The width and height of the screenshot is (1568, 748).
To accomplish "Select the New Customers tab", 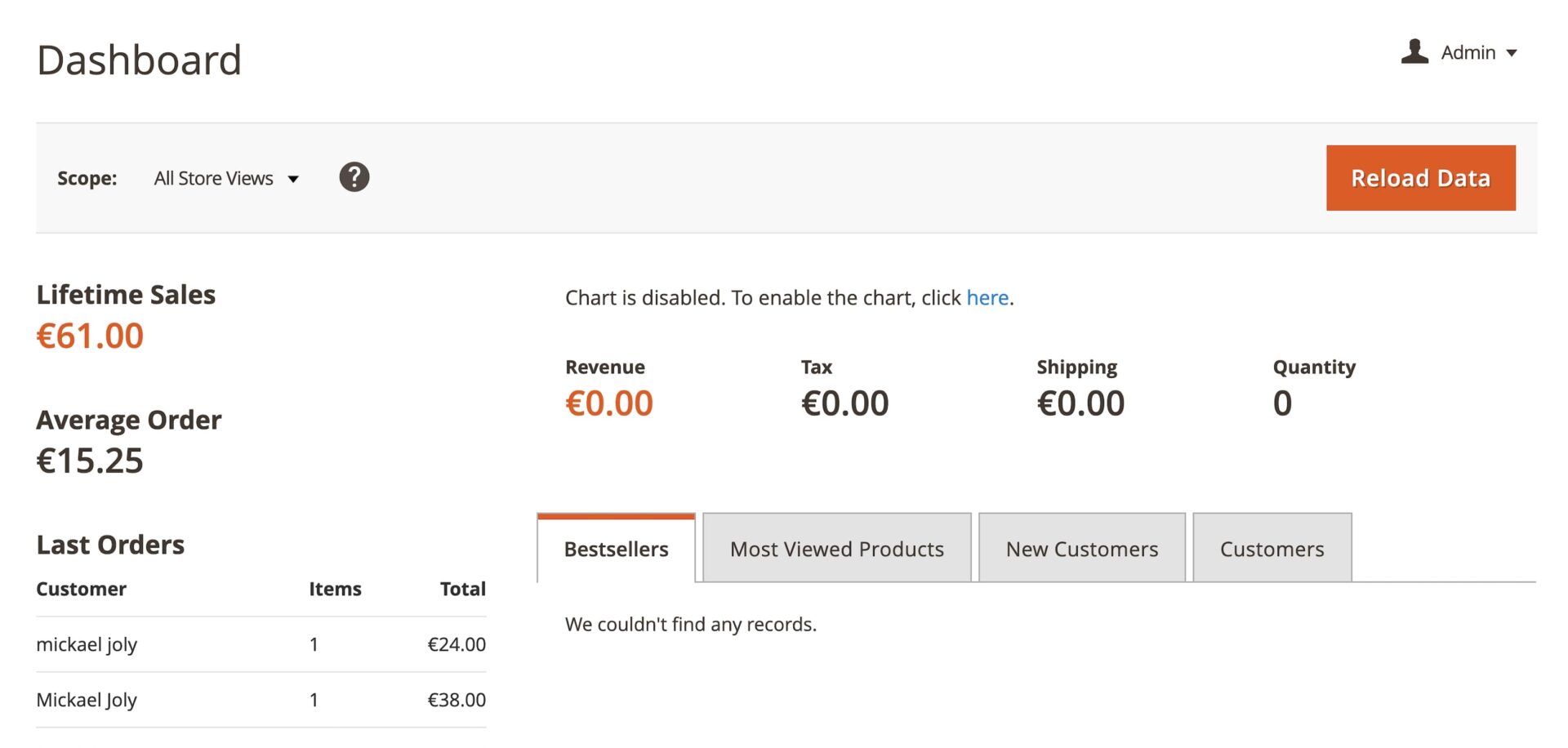I will tap(1081, 549).
